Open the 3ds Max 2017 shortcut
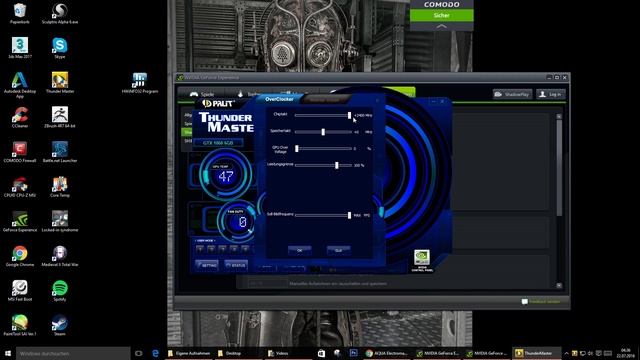Viewport: 640px width, 360px height. point(20,48)
